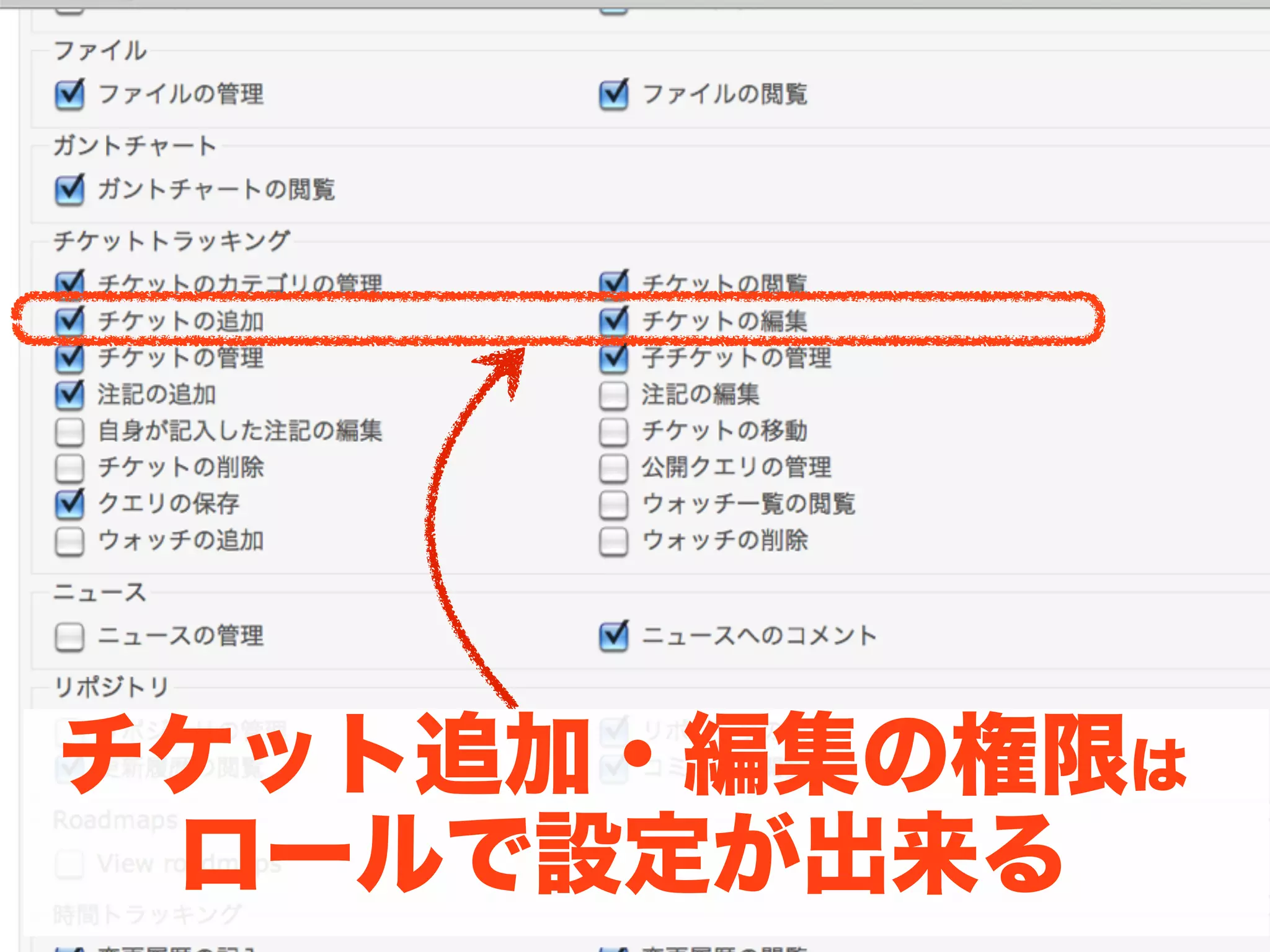The height and width of the screenshot is (952, 1270).
Task: Enable the チケットの移動 checkbox
Action: (614, 432)
